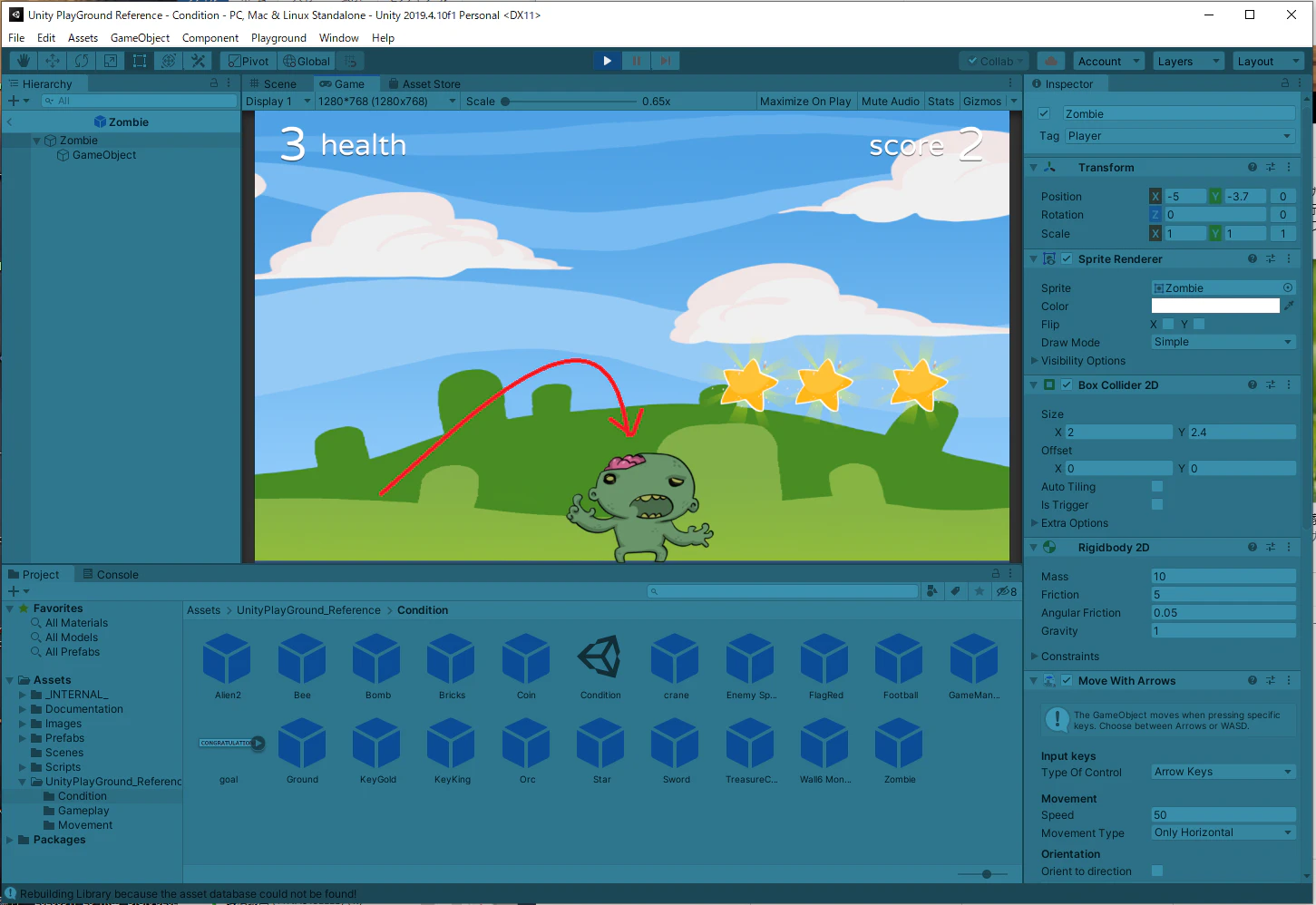Toggle the Maximize On Play button
1316x905 pixels.
805,102
